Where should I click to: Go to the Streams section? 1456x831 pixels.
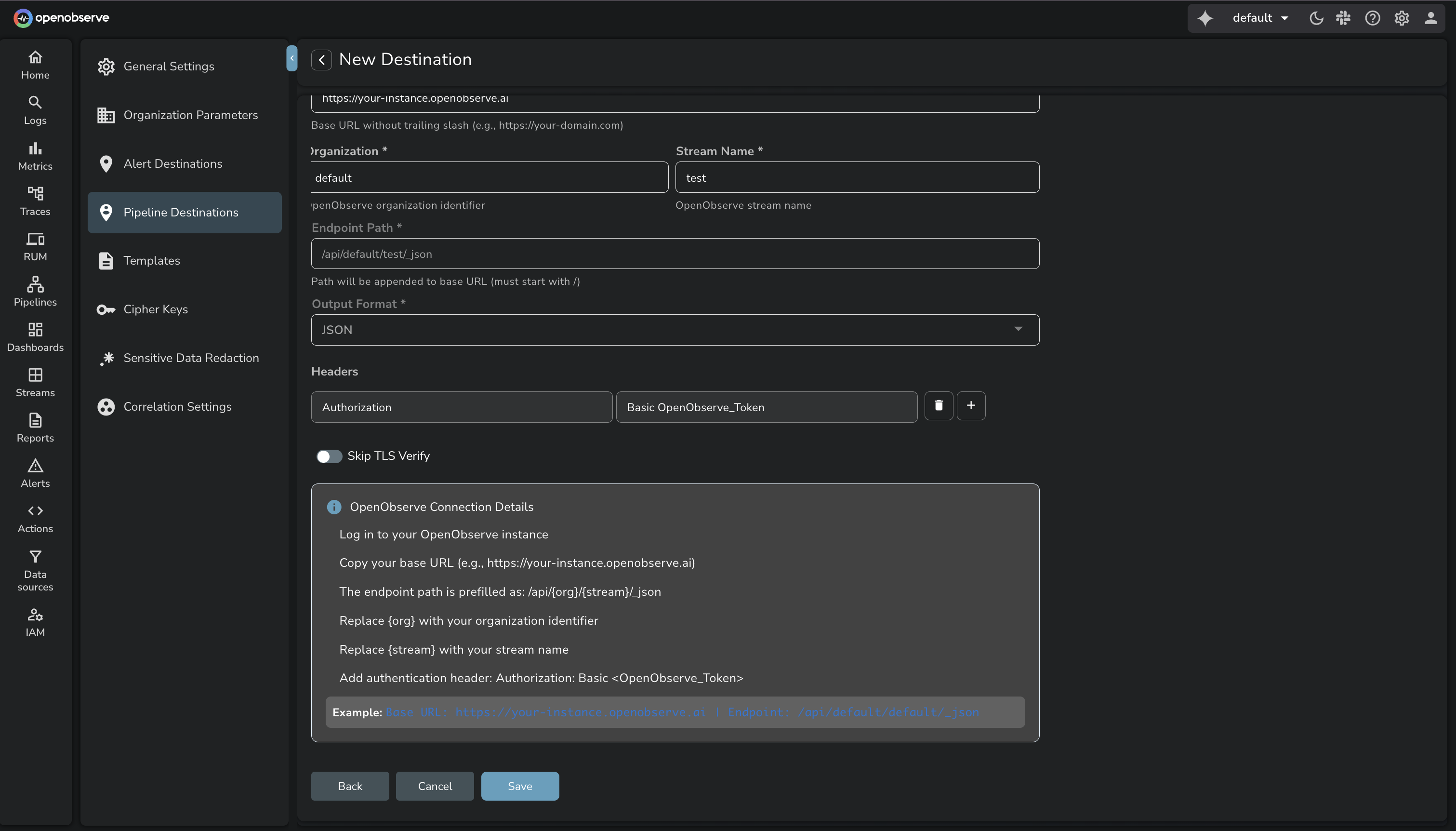tap(34, 382)
